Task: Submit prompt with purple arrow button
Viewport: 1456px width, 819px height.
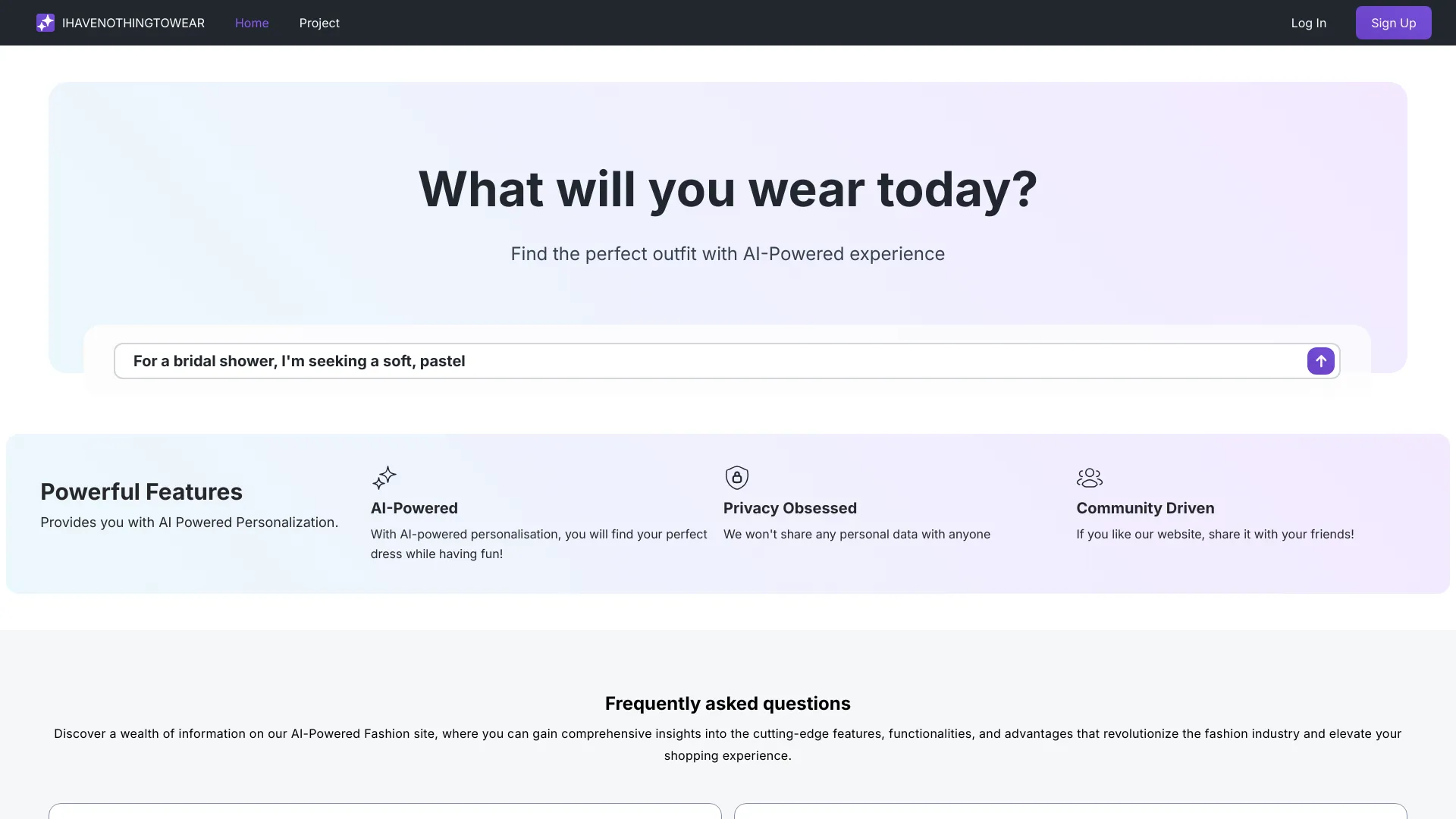Action: 1320,361
